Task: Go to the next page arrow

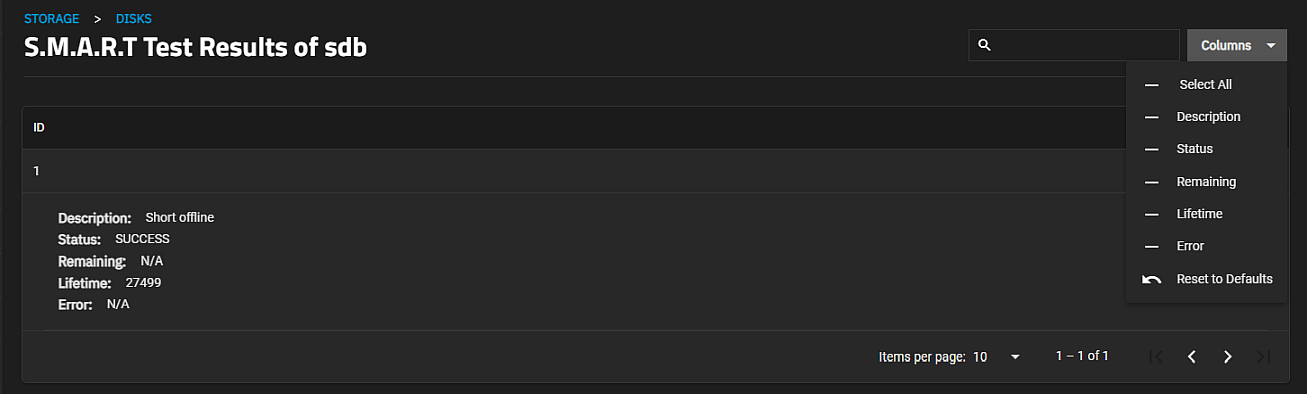Action: [1228, 357]
